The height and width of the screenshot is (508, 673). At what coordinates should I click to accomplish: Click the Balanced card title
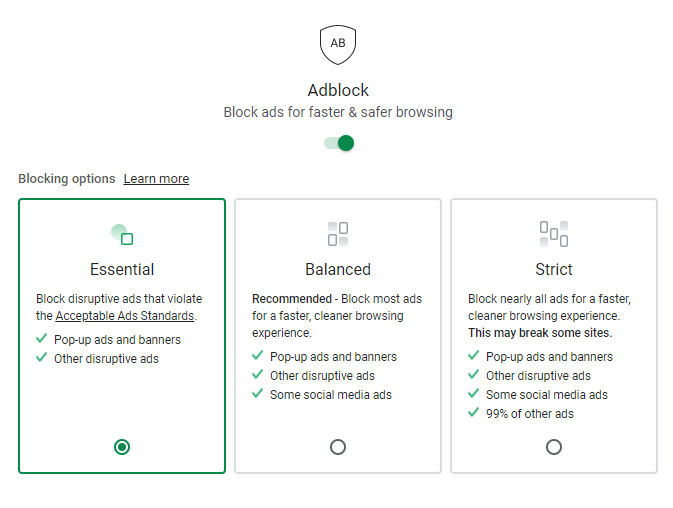click(x=338, y=269)
